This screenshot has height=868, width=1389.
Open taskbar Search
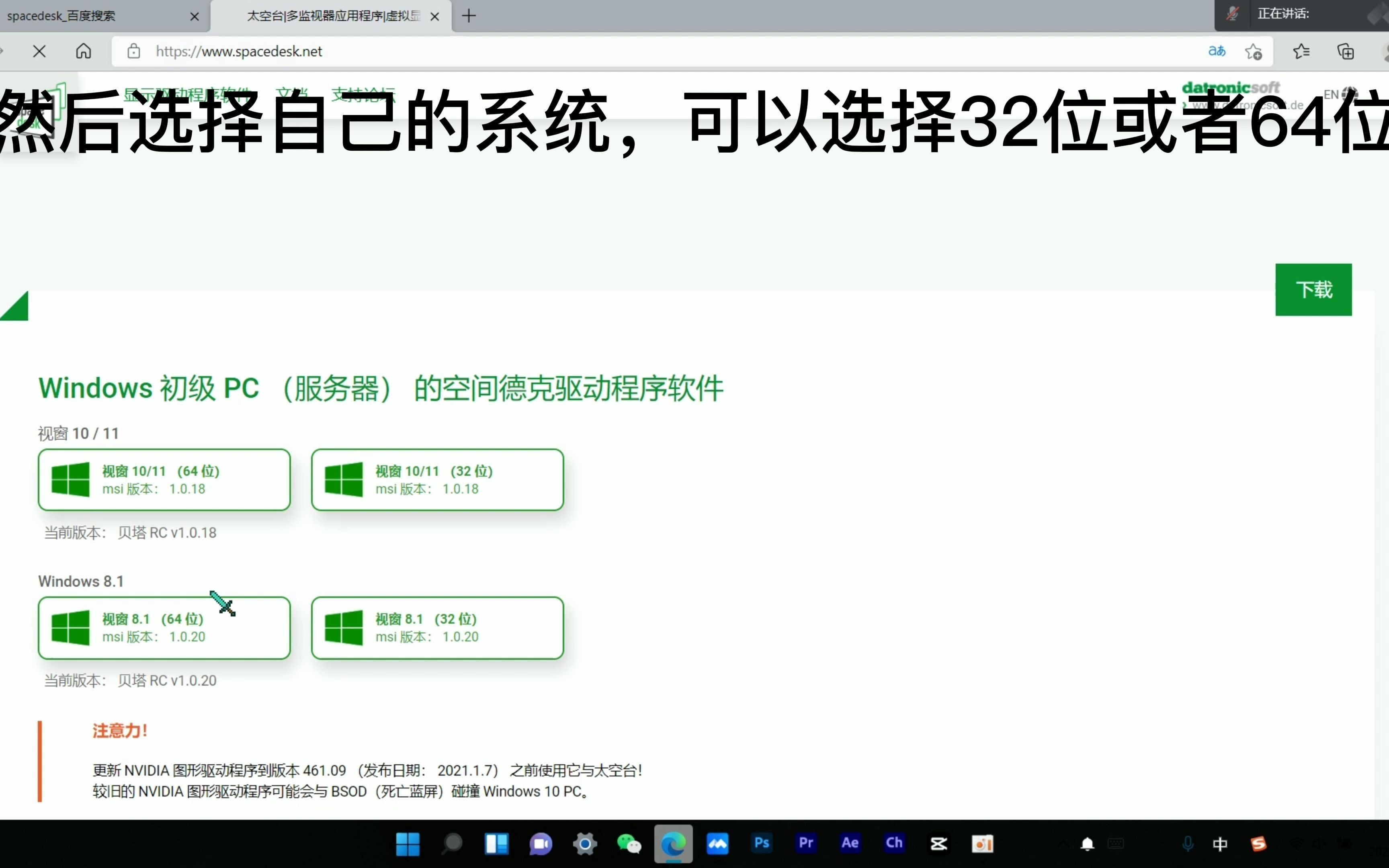pos(452,844)
